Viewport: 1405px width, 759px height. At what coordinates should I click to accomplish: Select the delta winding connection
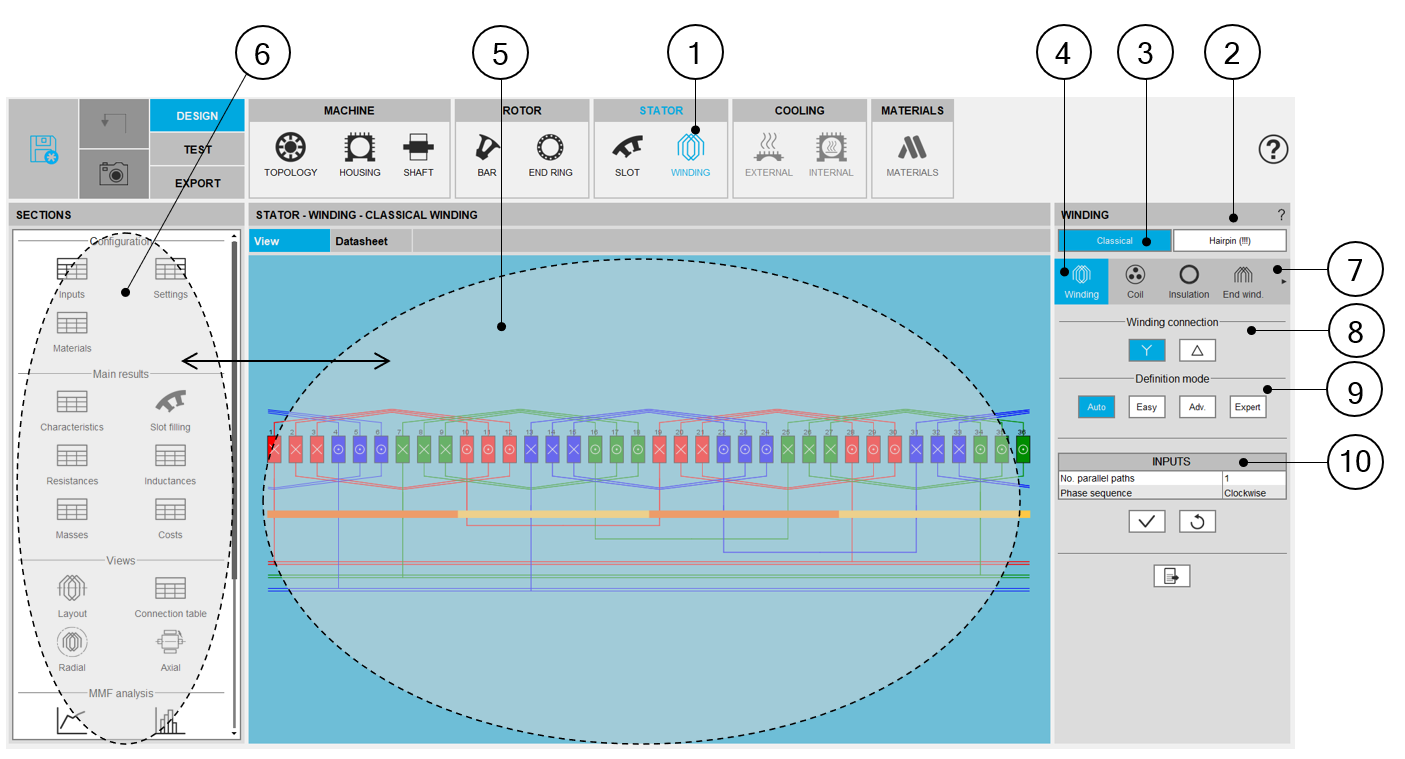(x=1196, y=350)
